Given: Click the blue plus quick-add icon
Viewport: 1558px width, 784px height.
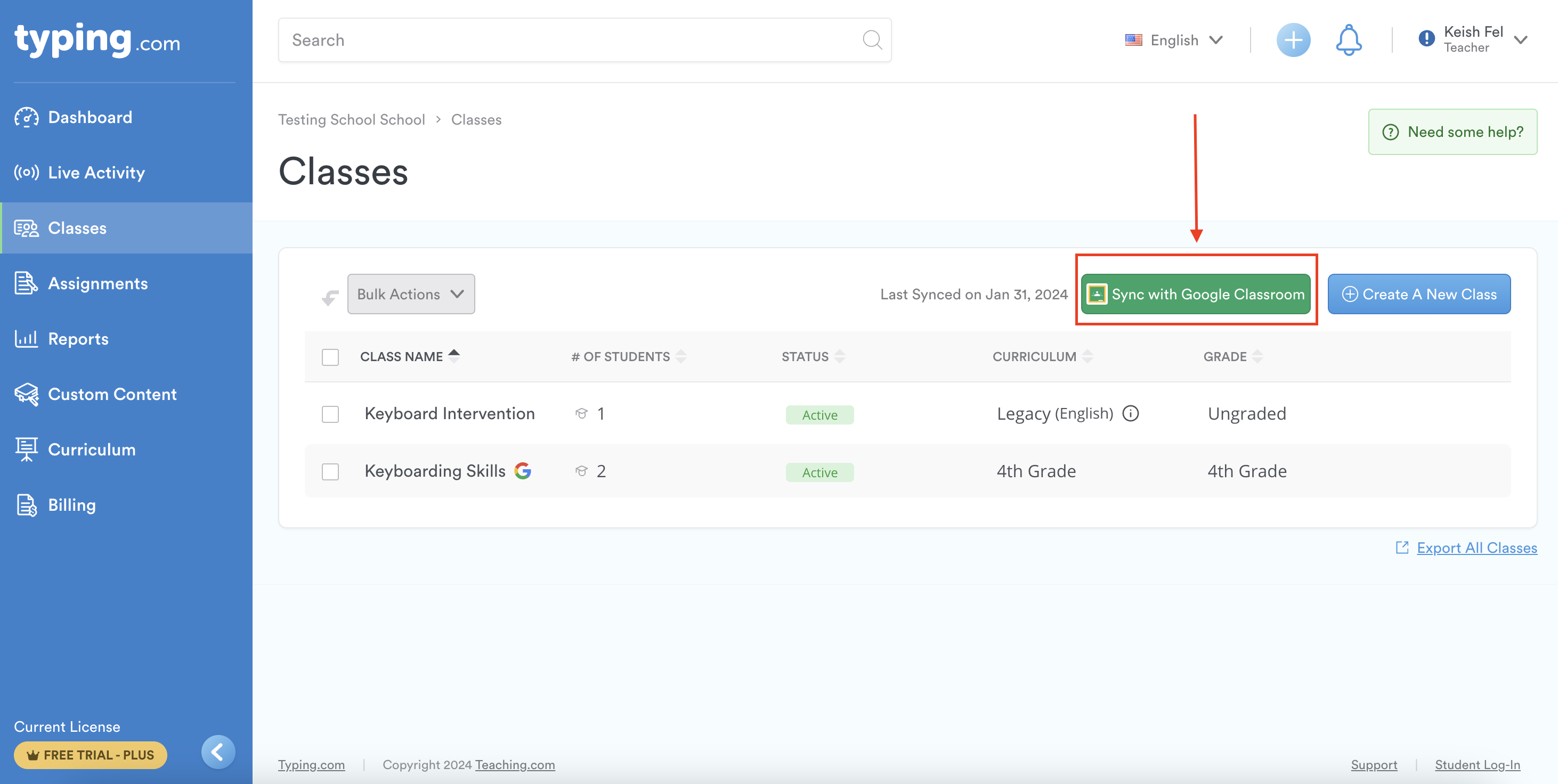Looking at the screenshot, I should click(1293, 40).
